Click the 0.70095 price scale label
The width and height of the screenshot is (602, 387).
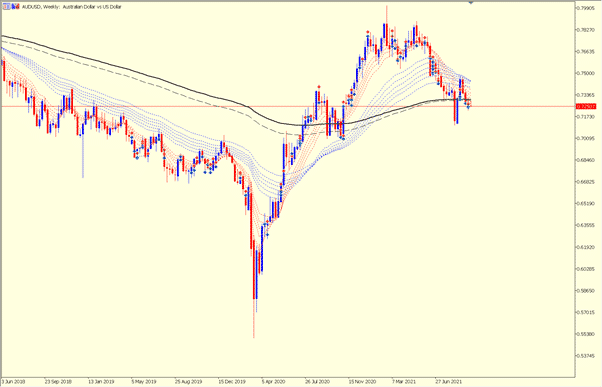pyautogui.click(x=586, y=138)
